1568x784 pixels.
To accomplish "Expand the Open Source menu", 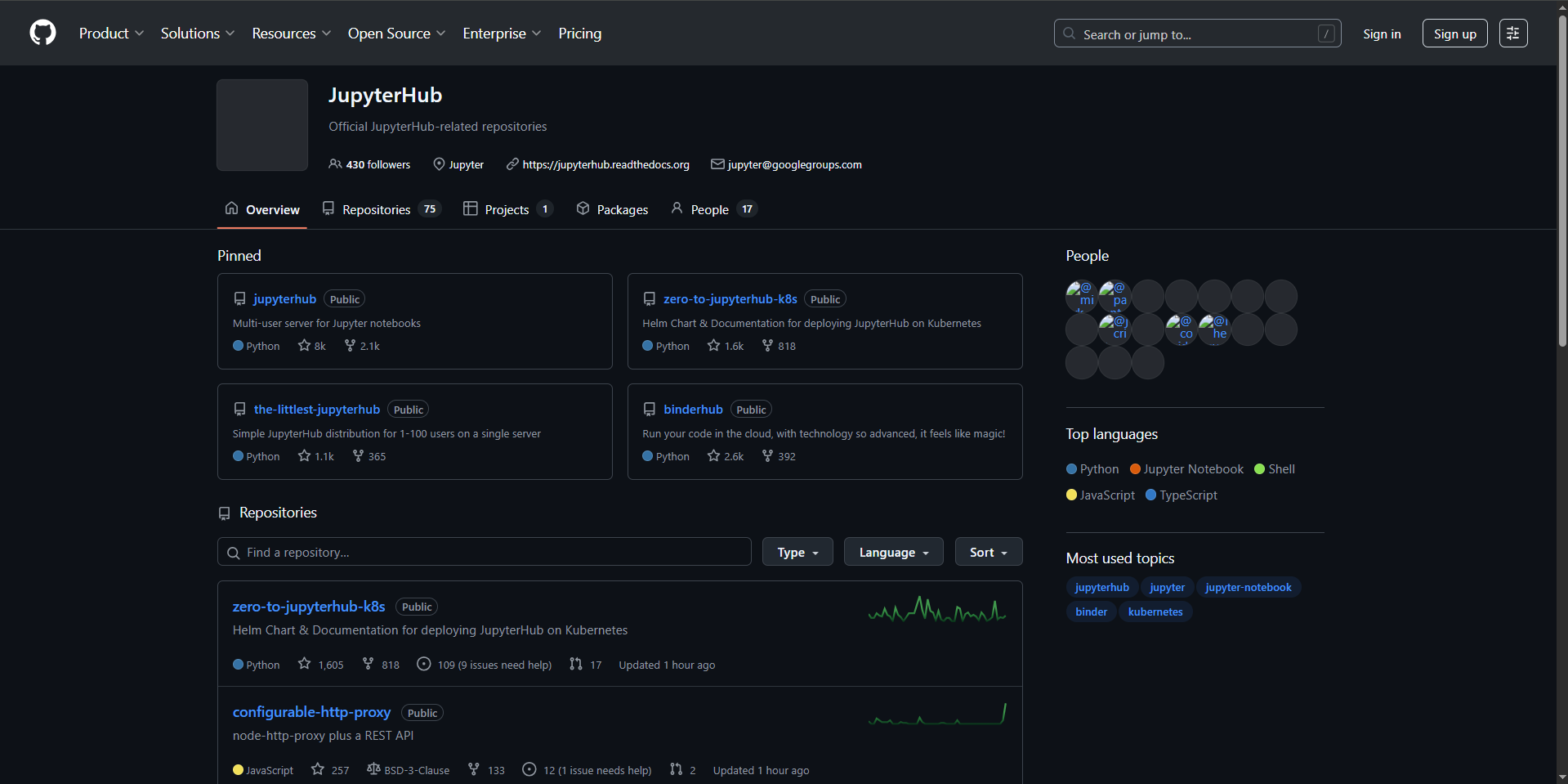I will [397, 34].
